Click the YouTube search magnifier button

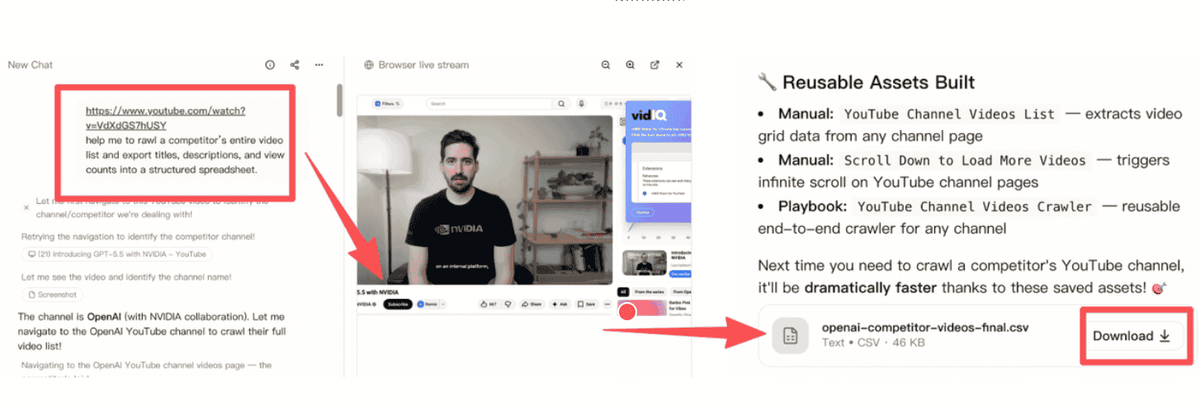pyautogui.click(x=561, y=103)
